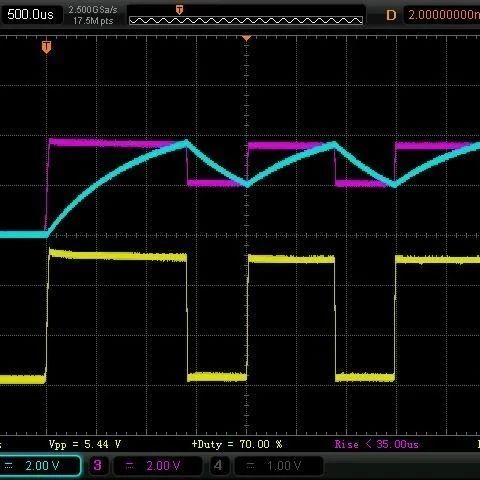Click the channel 4 gray coupling icon
Viewport: 480px width, 480px height.
pyautogui.click(x=251, y=466)
